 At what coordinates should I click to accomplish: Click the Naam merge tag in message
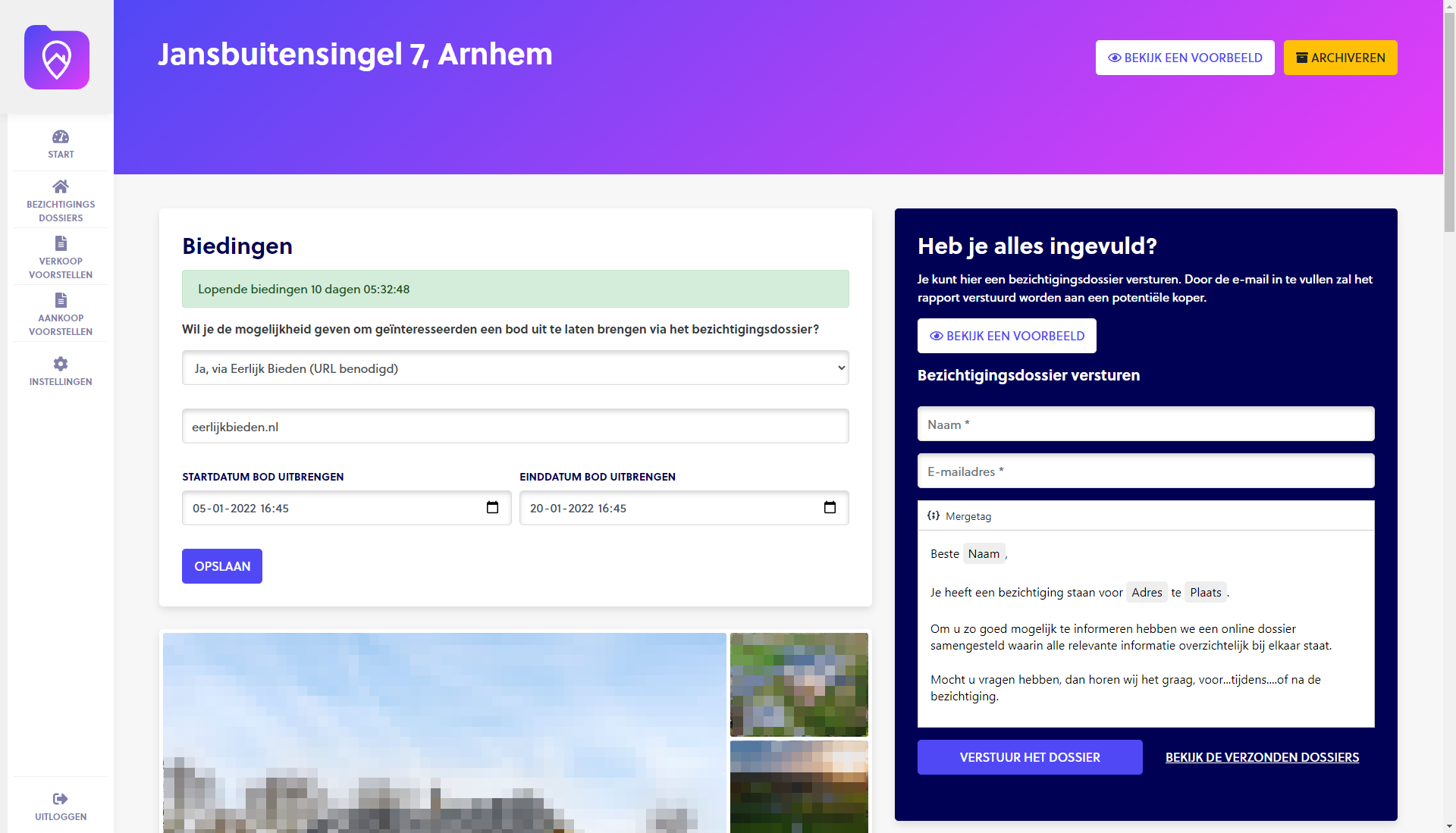click(x=984, y=553)
